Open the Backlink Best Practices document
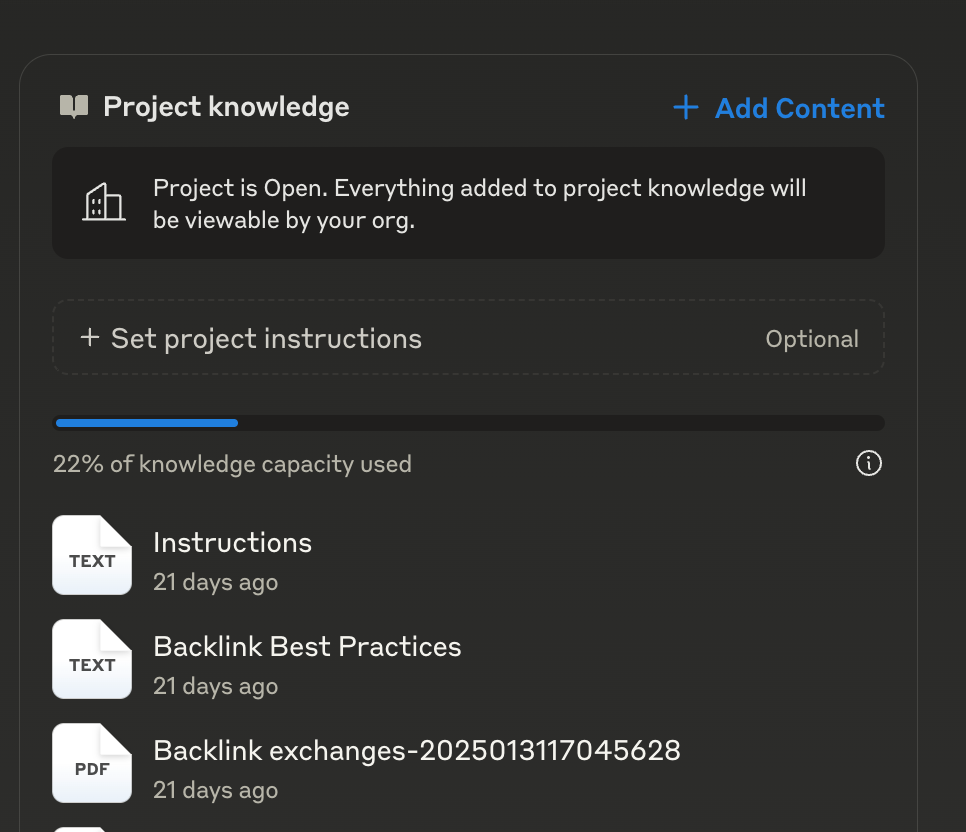The height and width of the screenshot is (832, 966). (307, 646)
